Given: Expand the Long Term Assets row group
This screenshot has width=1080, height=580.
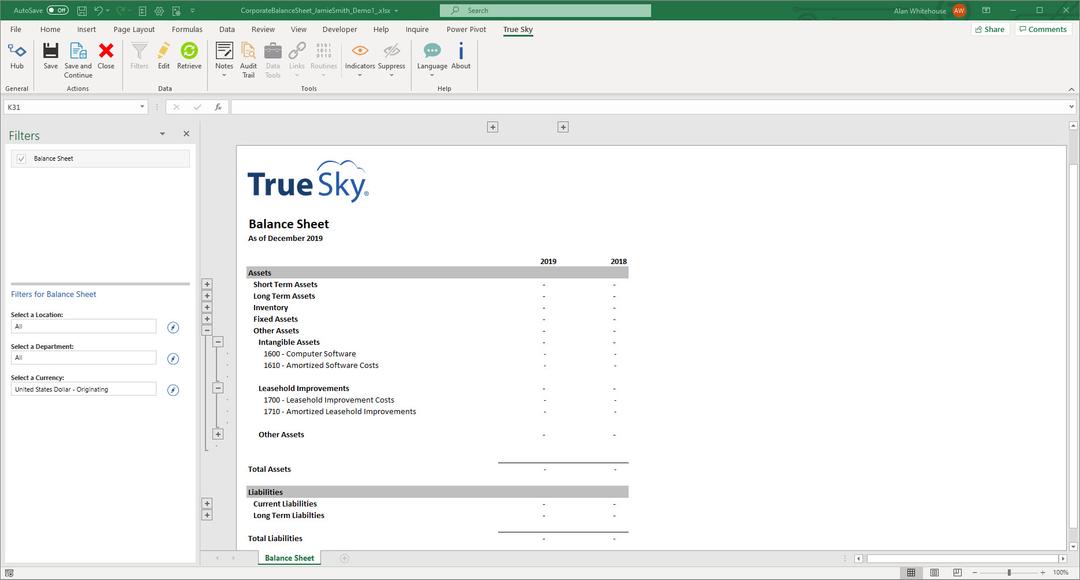Looking at the screenshot, I should click(x=207, y=296).
